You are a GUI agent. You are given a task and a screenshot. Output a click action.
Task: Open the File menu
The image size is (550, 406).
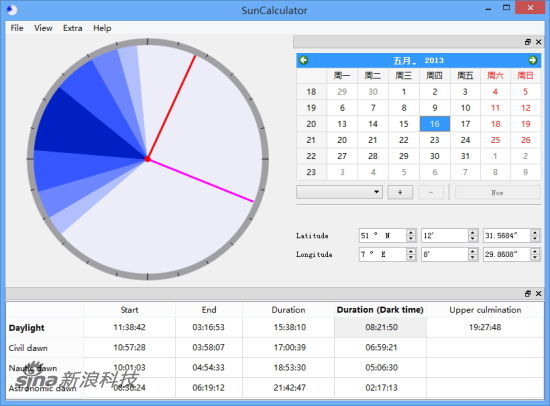17,28
